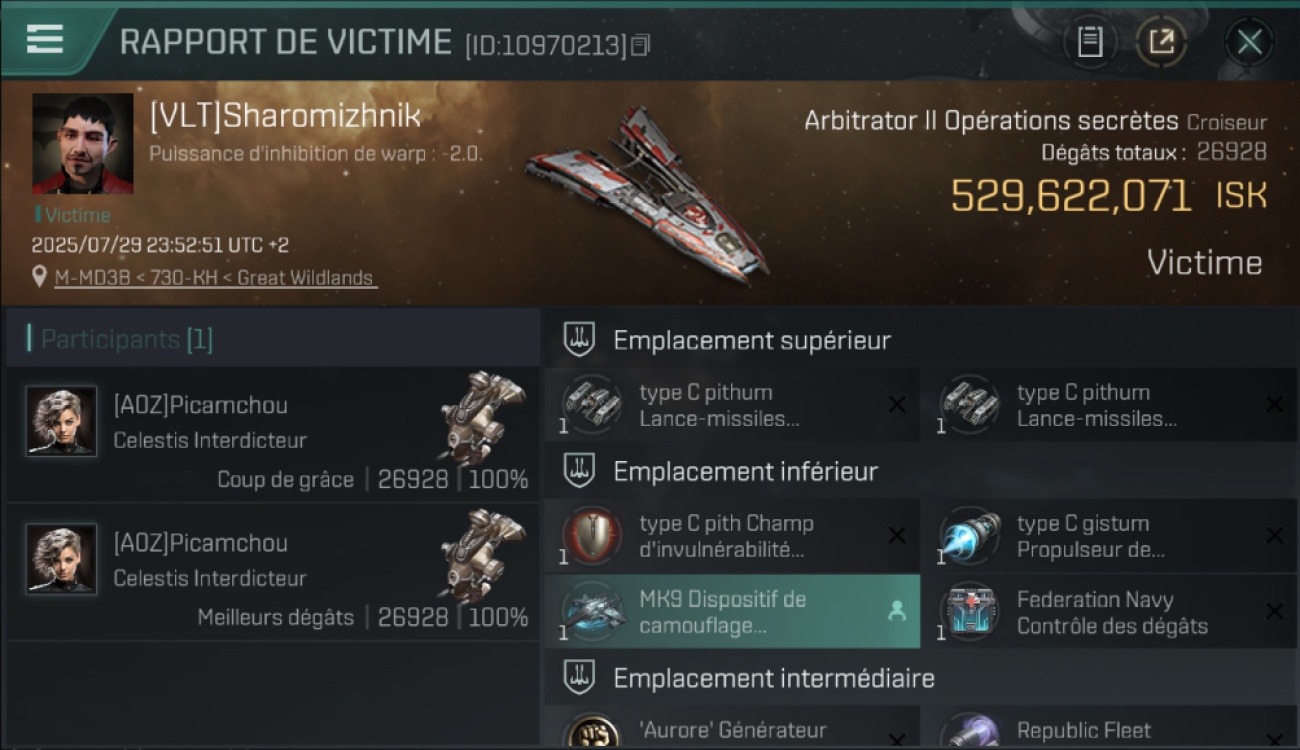Tap the Sharomizhnik victim portrait
The height and width of the screenshot is (750, 1300).
[83, 143]
